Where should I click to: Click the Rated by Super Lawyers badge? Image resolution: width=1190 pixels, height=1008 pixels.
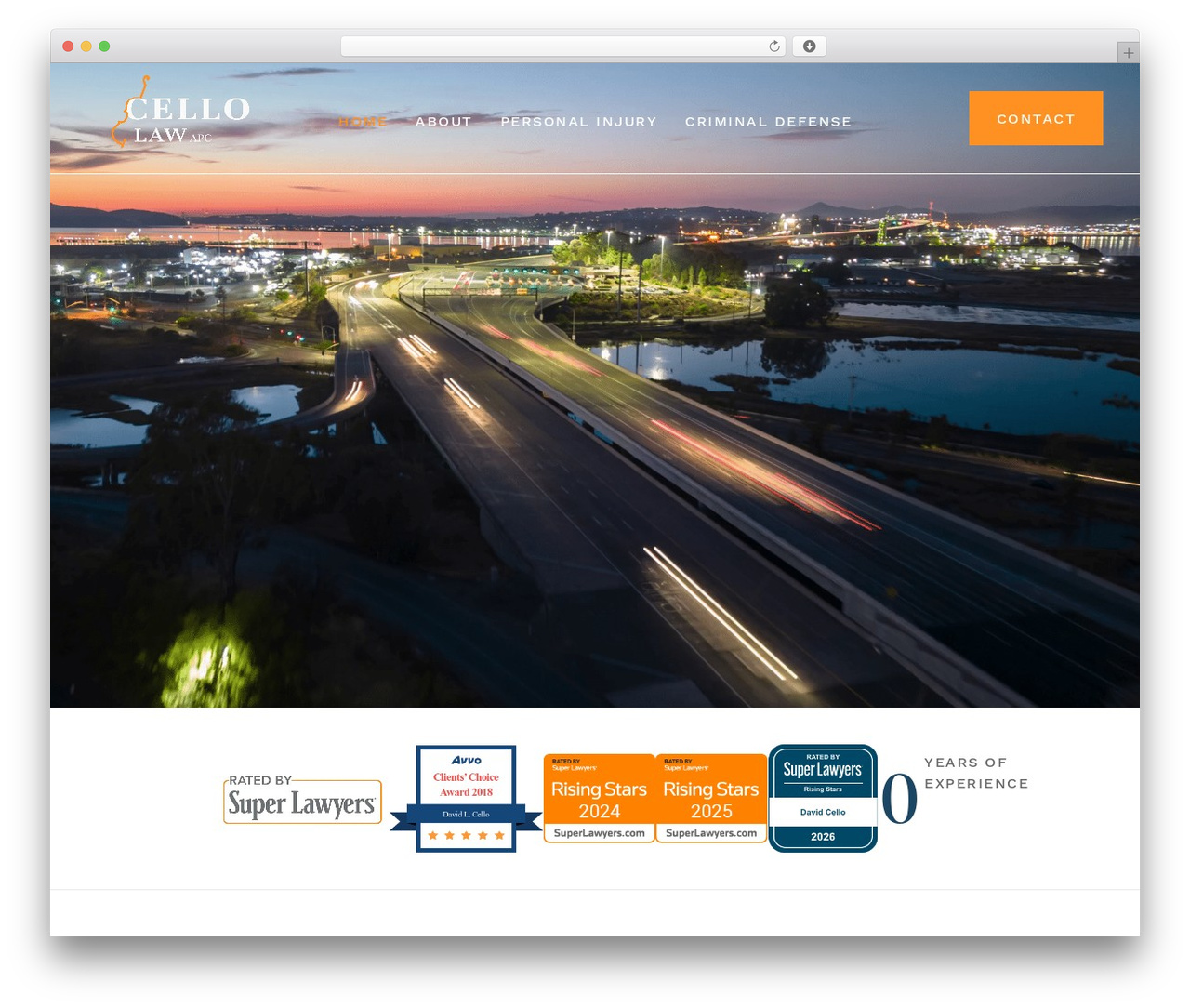(302, 800)
